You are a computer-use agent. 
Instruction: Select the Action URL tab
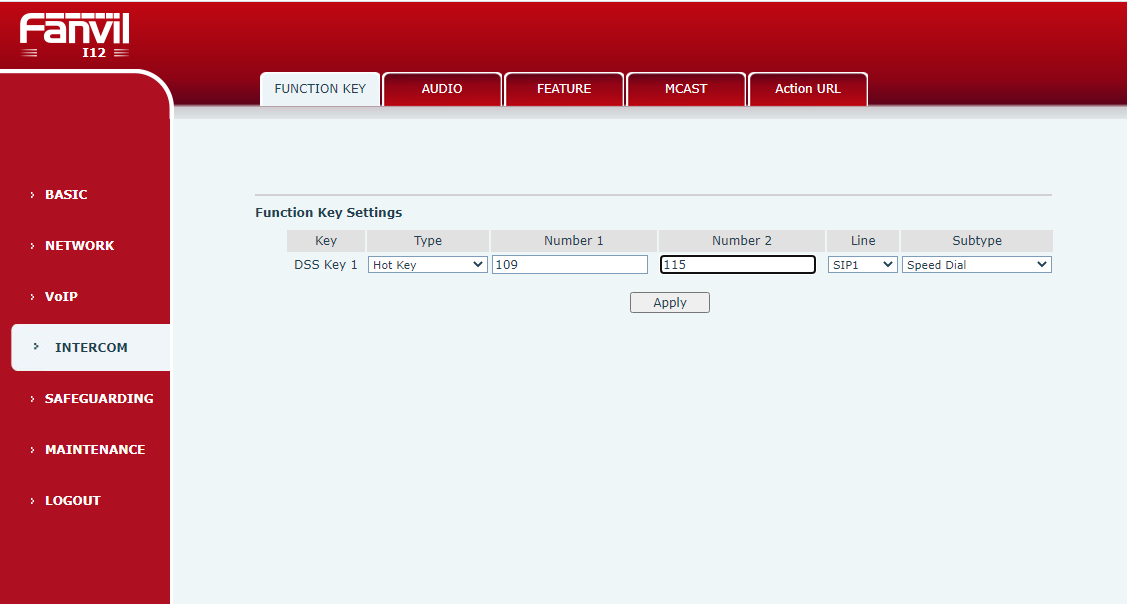pyautogui.click(x=807, y=89)
